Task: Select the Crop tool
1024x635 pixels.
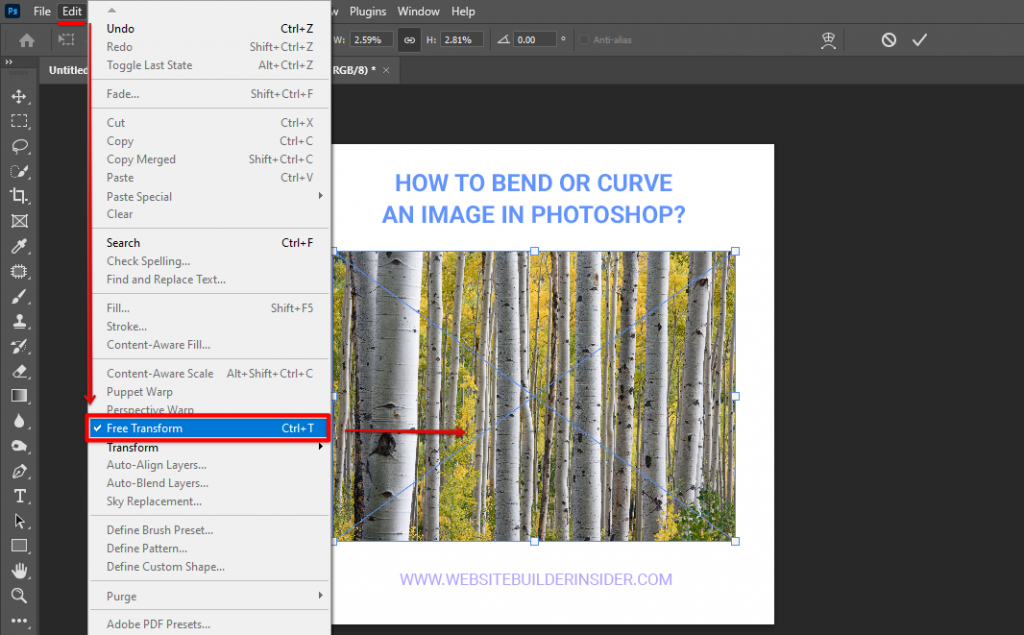Action: [x=19, y=196]
